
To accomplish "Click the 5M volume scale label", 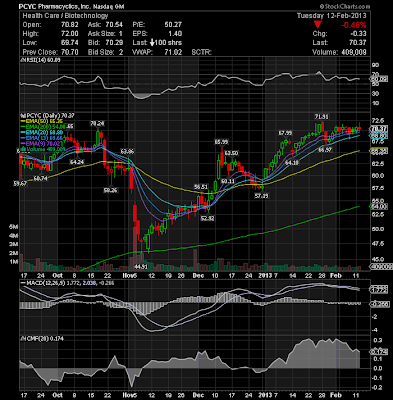I will pyautogui.click(x=14, y=227).
